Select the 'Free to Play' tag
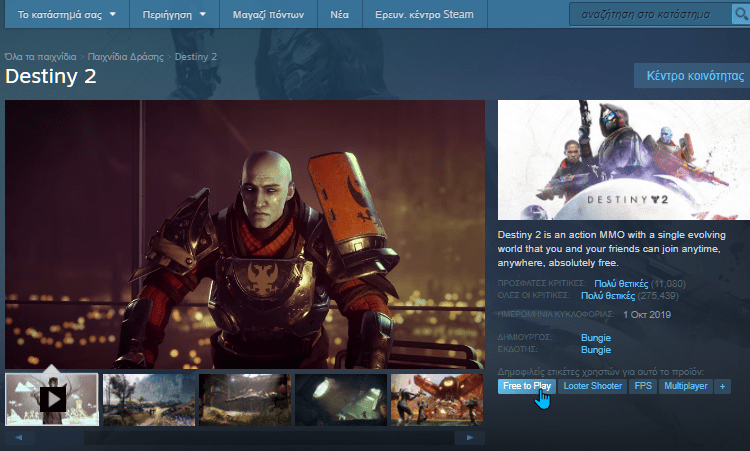Screen dimensions: 750x451 (527, 386)
